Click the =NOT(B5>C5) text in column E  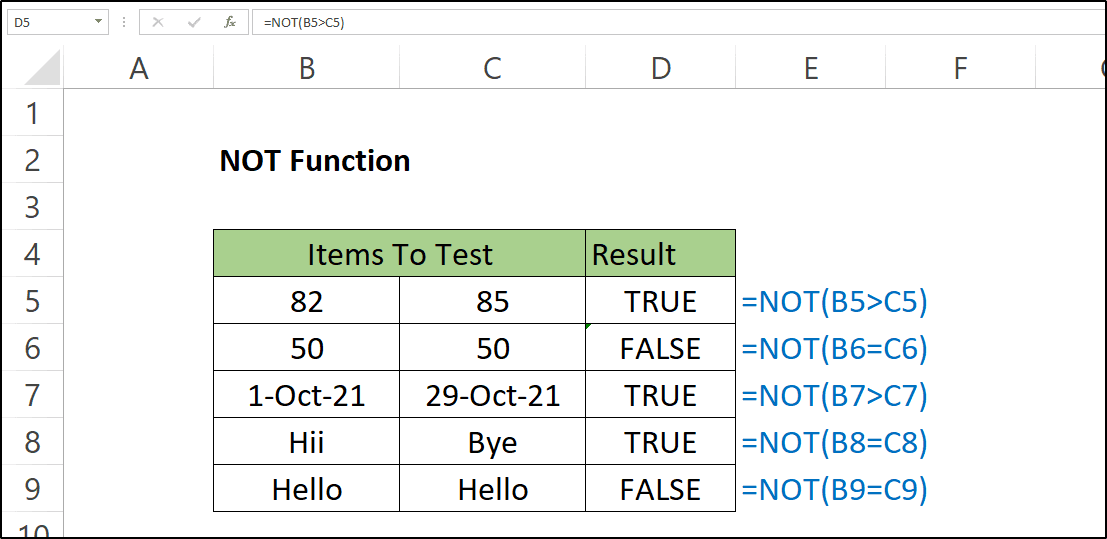[833, 302]
